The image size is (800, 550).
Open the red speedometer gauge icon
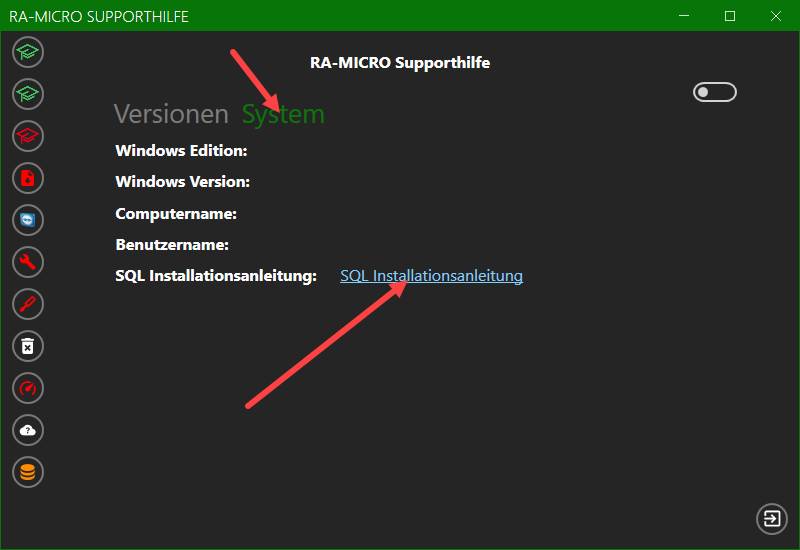(28, 388)
